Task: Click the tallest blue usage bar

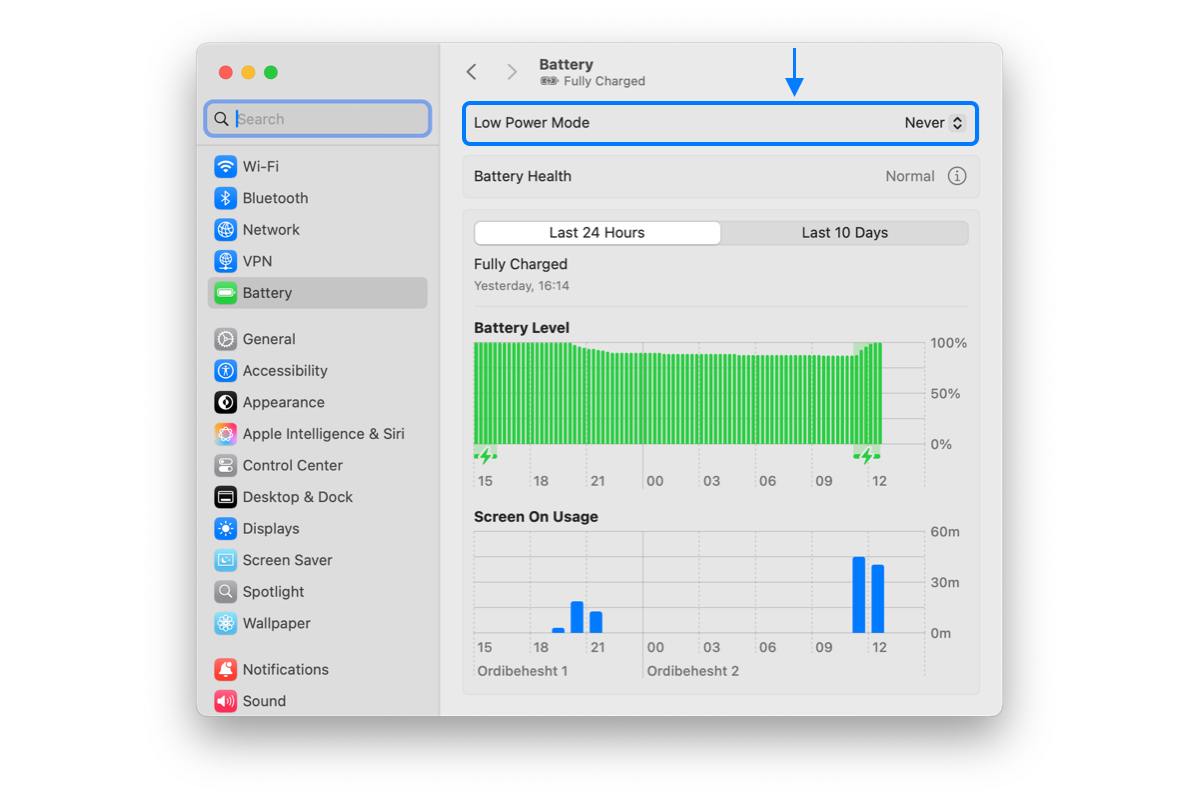Action: [859, 595]
